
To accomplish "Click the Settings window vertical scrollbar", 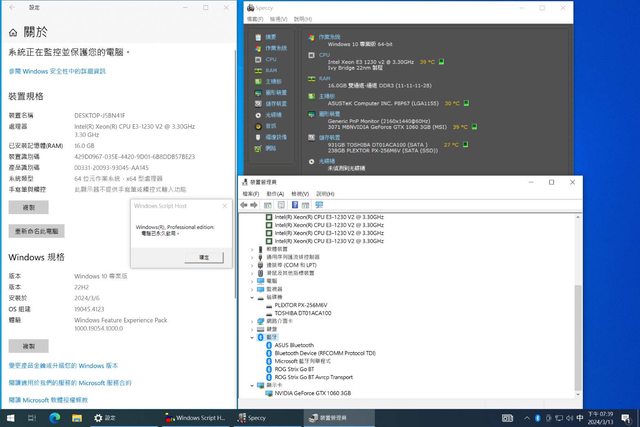I will [235, 176].
